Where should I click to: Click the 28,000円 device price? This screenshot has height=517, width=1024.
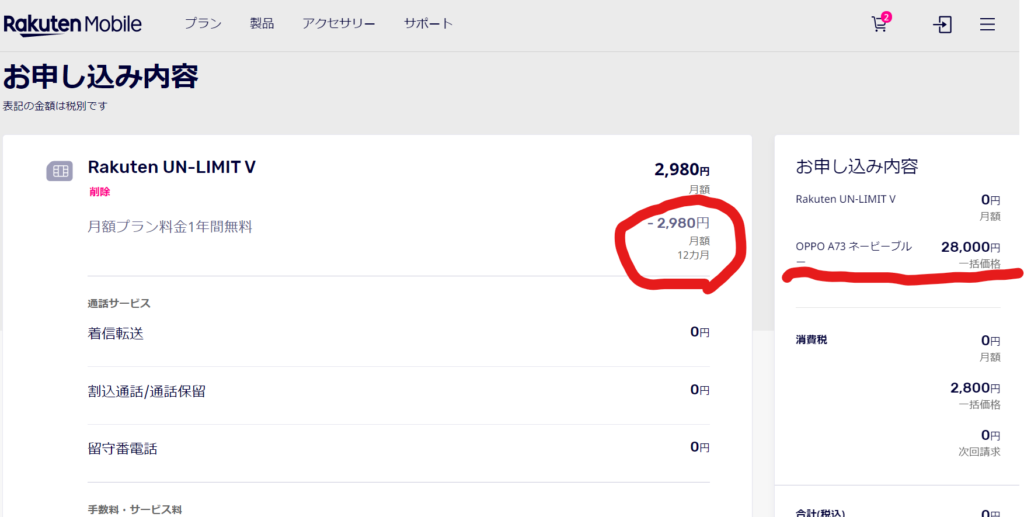(970, 247)
